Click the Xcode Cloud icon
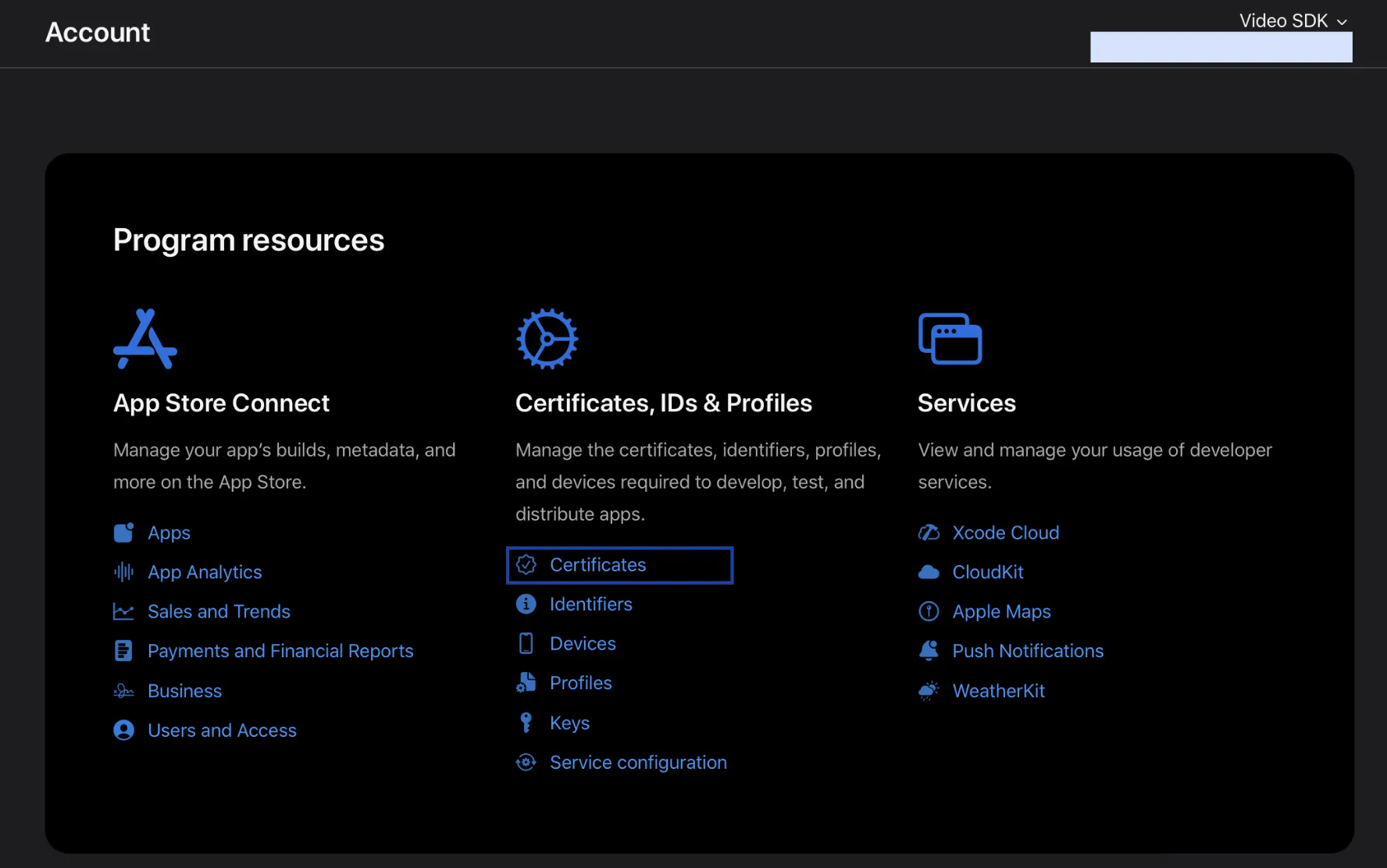This screenshot has height=868, width=1387. 929,532
